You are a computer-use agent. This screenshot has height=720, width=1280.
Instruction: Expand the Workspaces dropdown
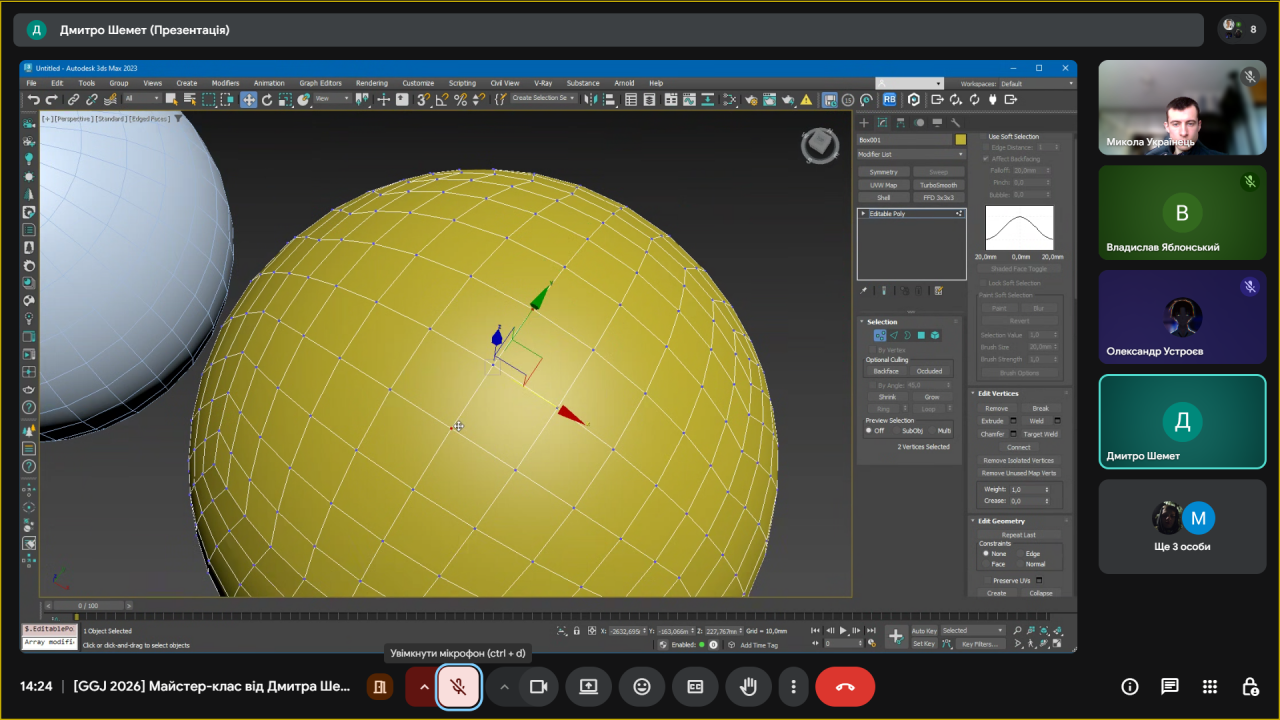coord(1036,83)
